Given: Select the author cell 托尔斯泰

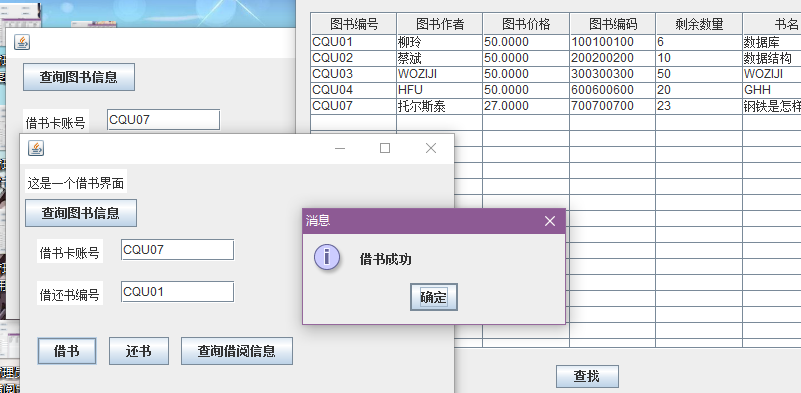Looking at the screenshot, I should coord(439,106).
